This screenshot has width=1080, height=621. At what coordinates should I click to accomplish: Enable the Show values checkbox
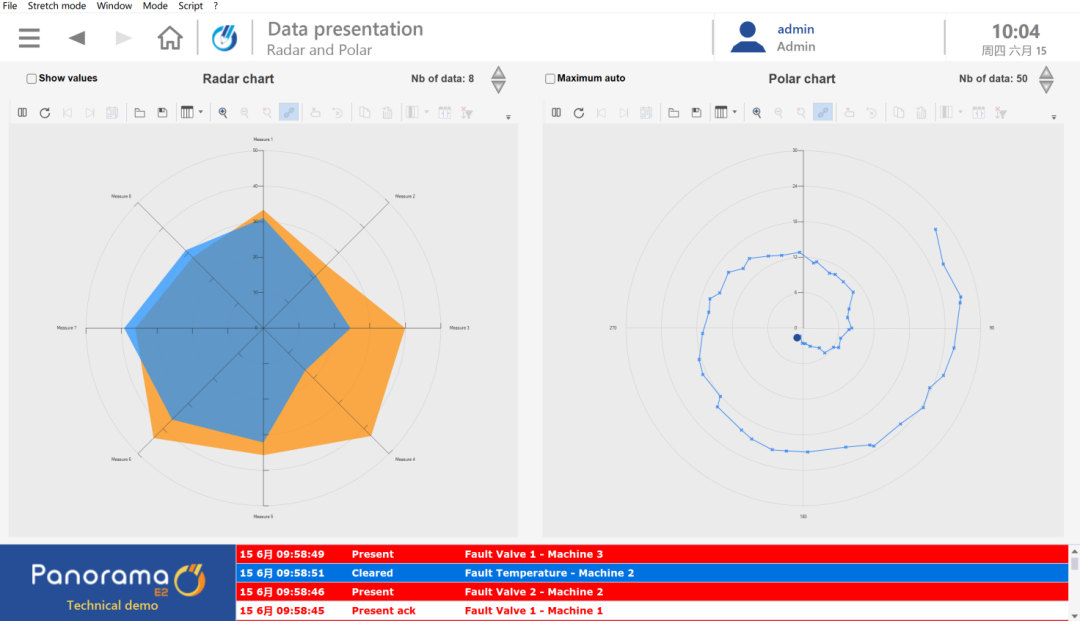(32, 79)
